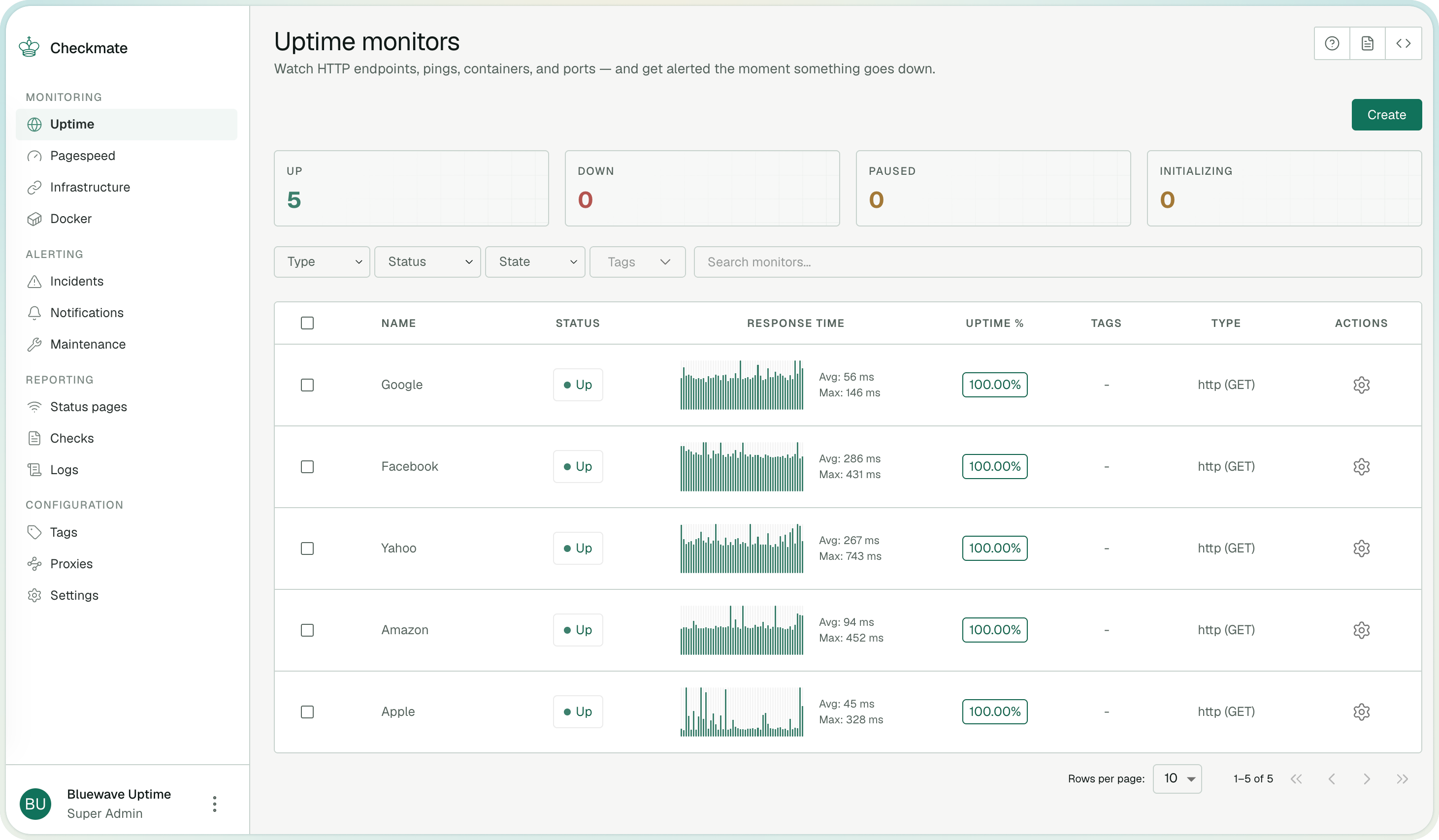Click the Checkmate crown logo
Screen dimensions: 1439x840
(29, 47)
